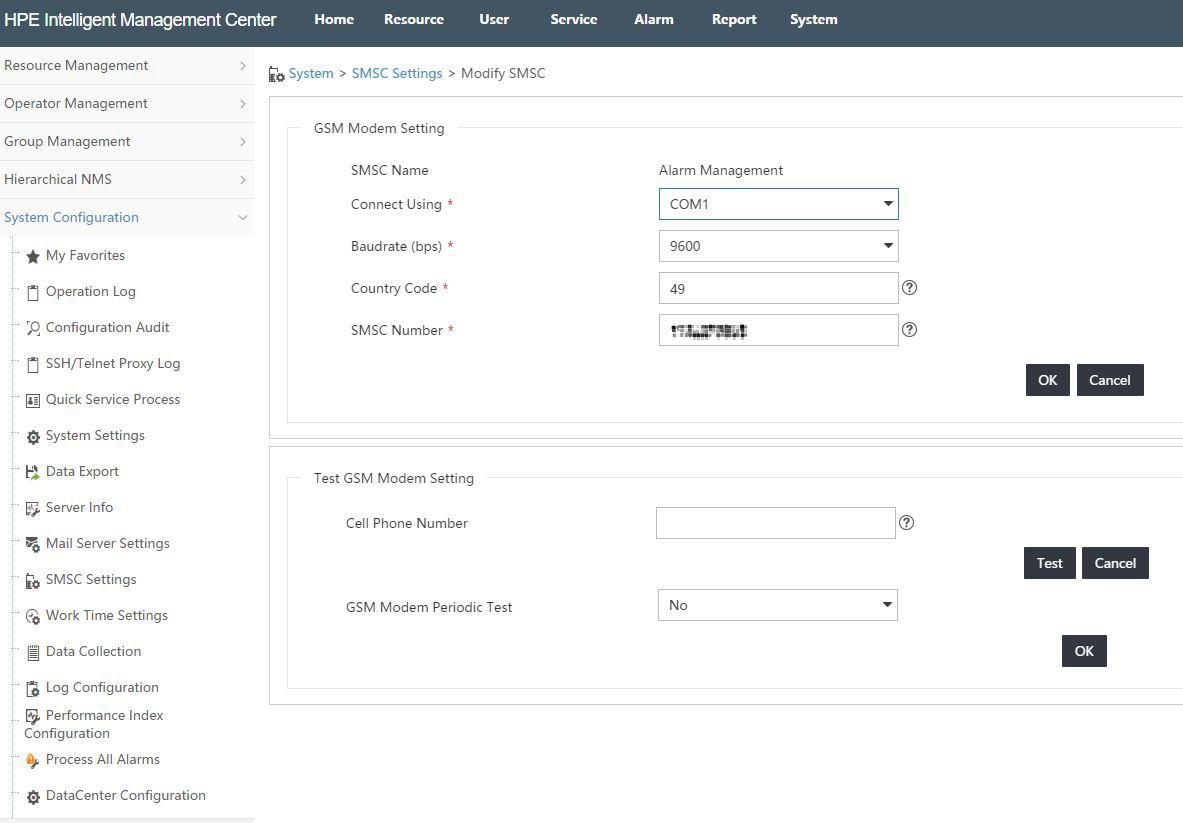
Task: Expand the Resource Management section
Action: pyautogui.click(x=127, y=66)
